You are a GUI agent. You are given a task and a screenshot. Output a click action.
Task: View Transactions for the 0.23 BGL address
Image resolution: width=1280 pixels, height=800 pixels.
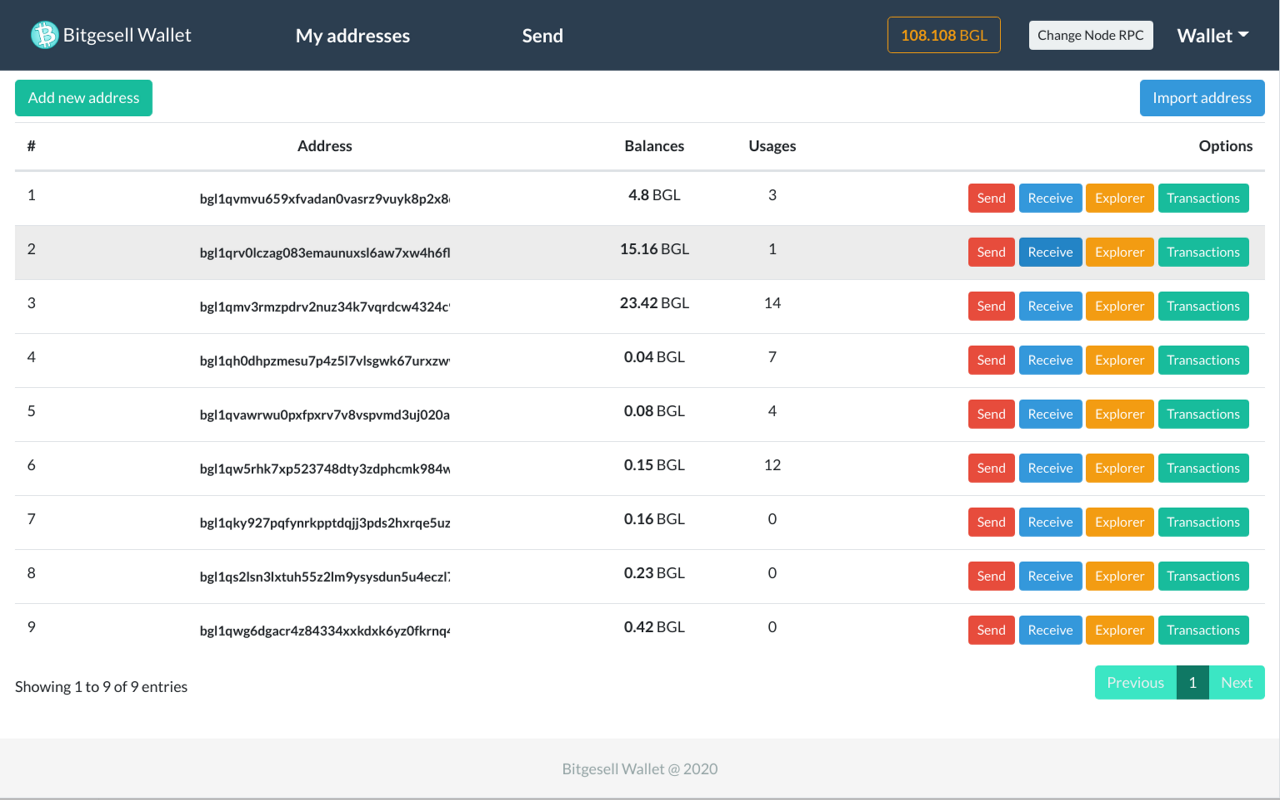pos(1203,576)
